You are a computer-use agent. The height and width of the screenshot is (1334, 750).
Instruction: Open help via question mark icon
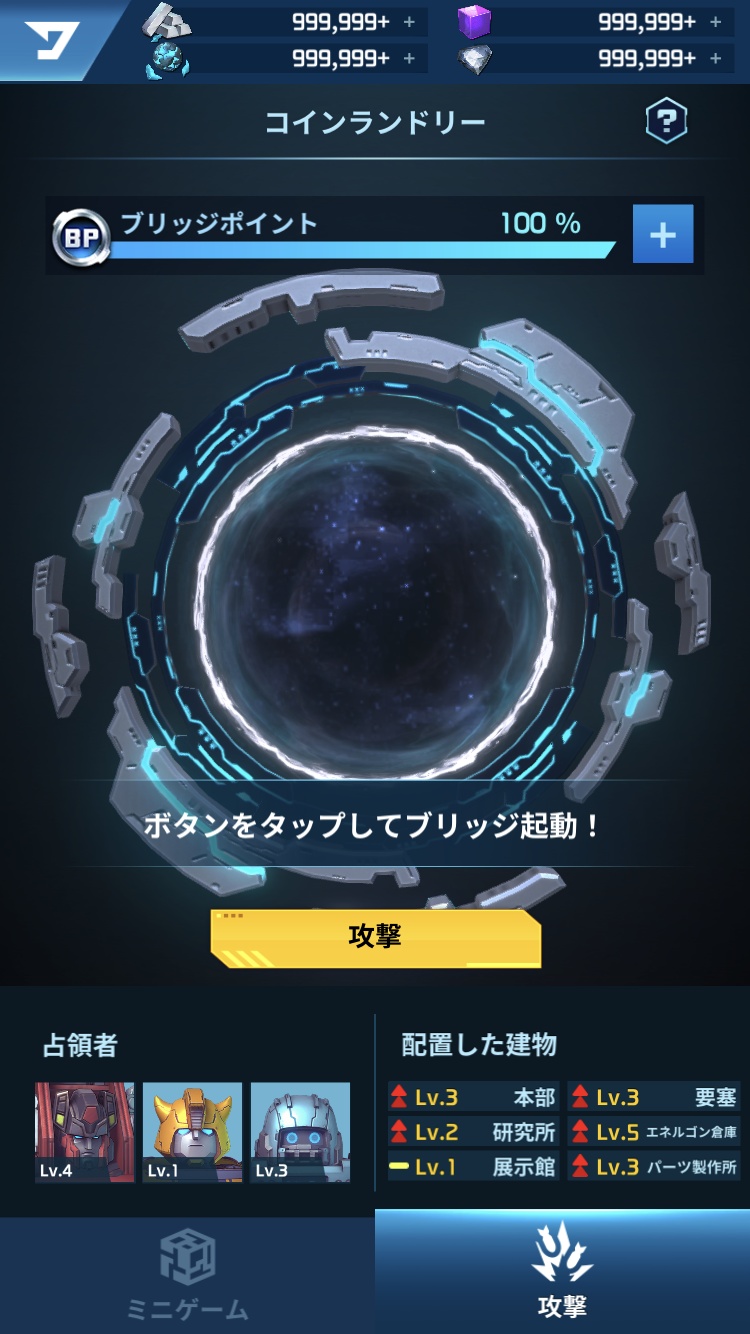666,122
